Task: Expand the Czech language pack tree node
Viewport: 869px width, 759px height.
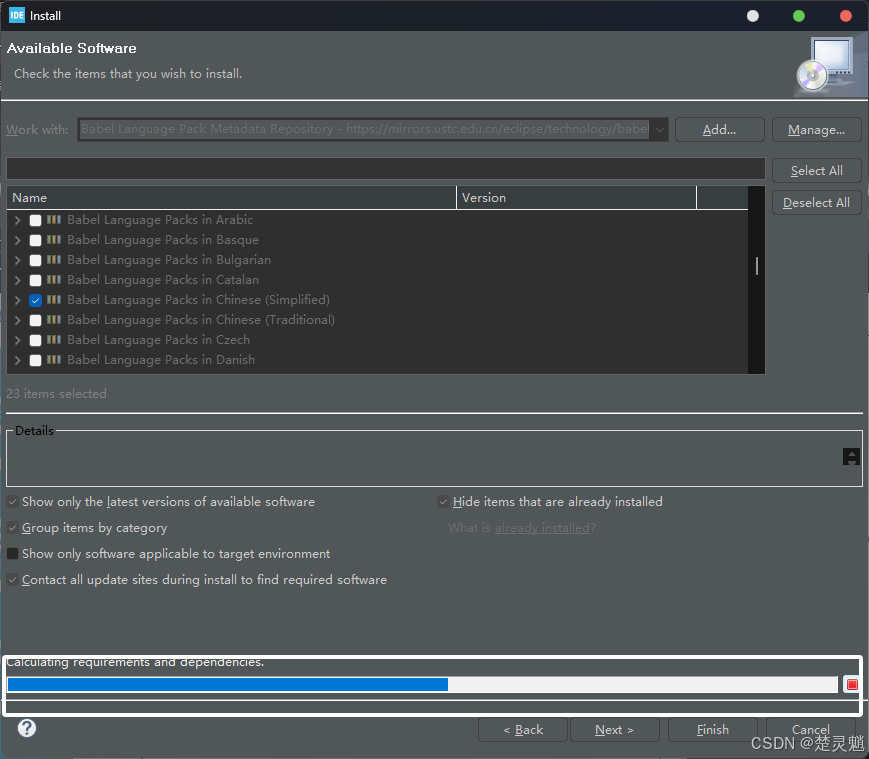Action: (18, 340)
